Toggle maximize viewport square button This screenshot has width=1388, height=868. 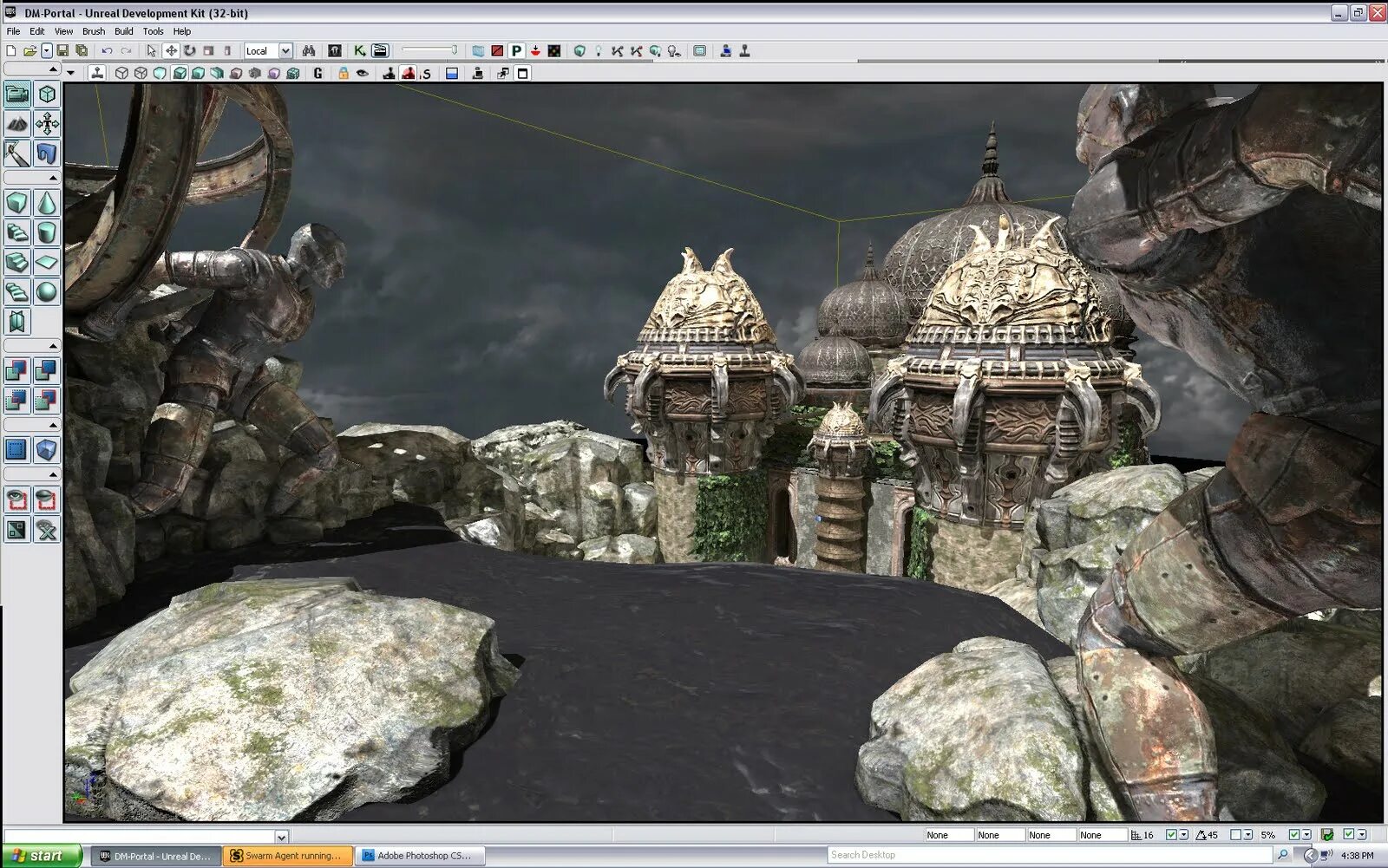pyautogui.click(x=522, y=74)
